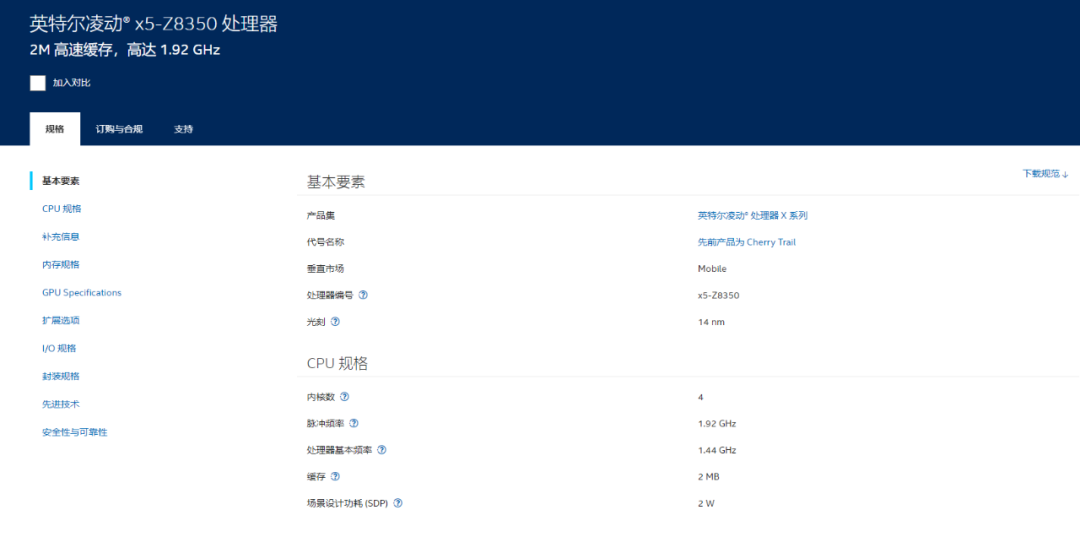Open the 支持 tab
1080x537 pixels.
click(183, 129)
